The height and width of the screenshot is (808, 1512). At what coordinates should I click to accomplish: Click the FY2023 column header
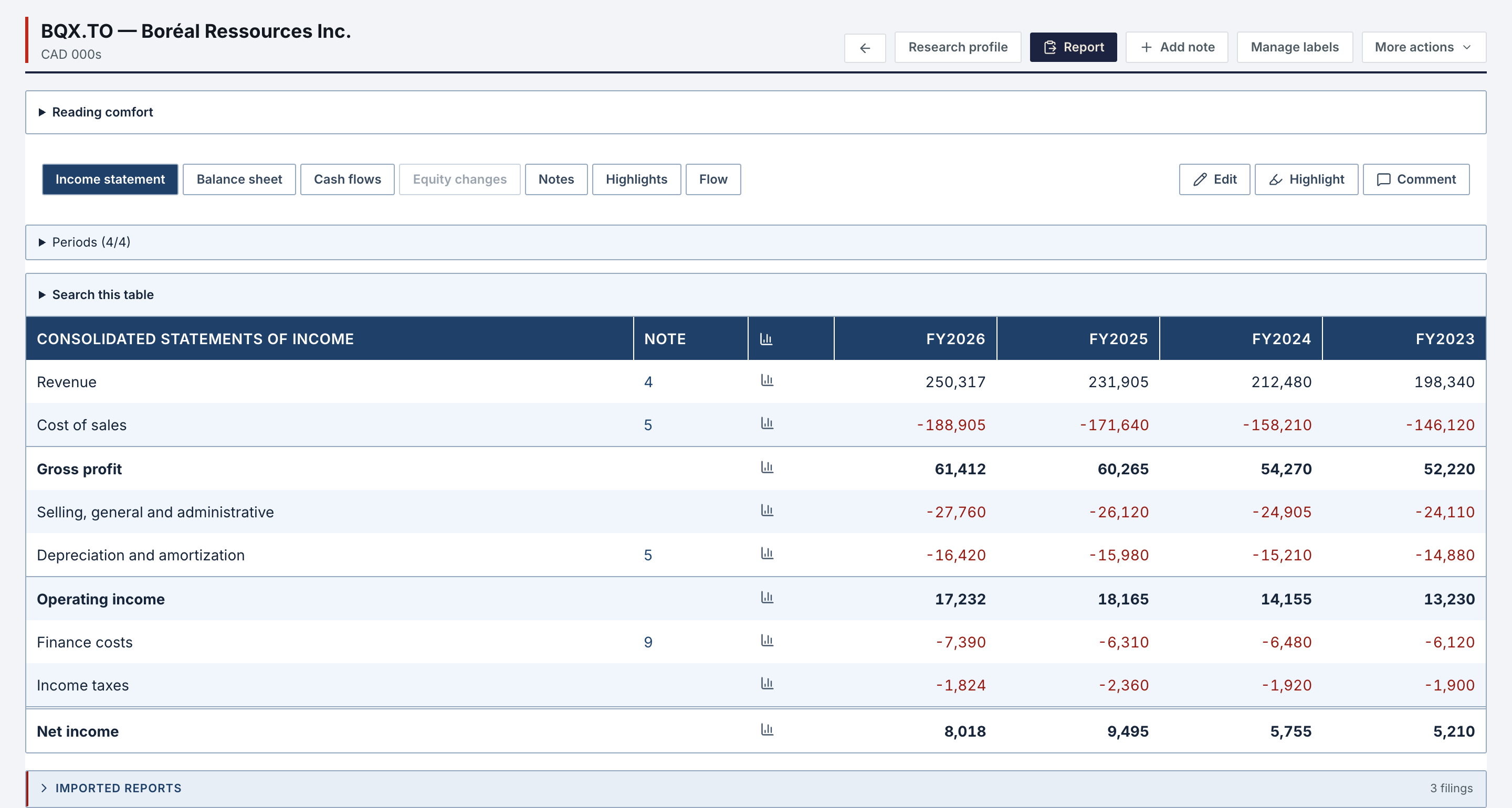pos(1404,338)
